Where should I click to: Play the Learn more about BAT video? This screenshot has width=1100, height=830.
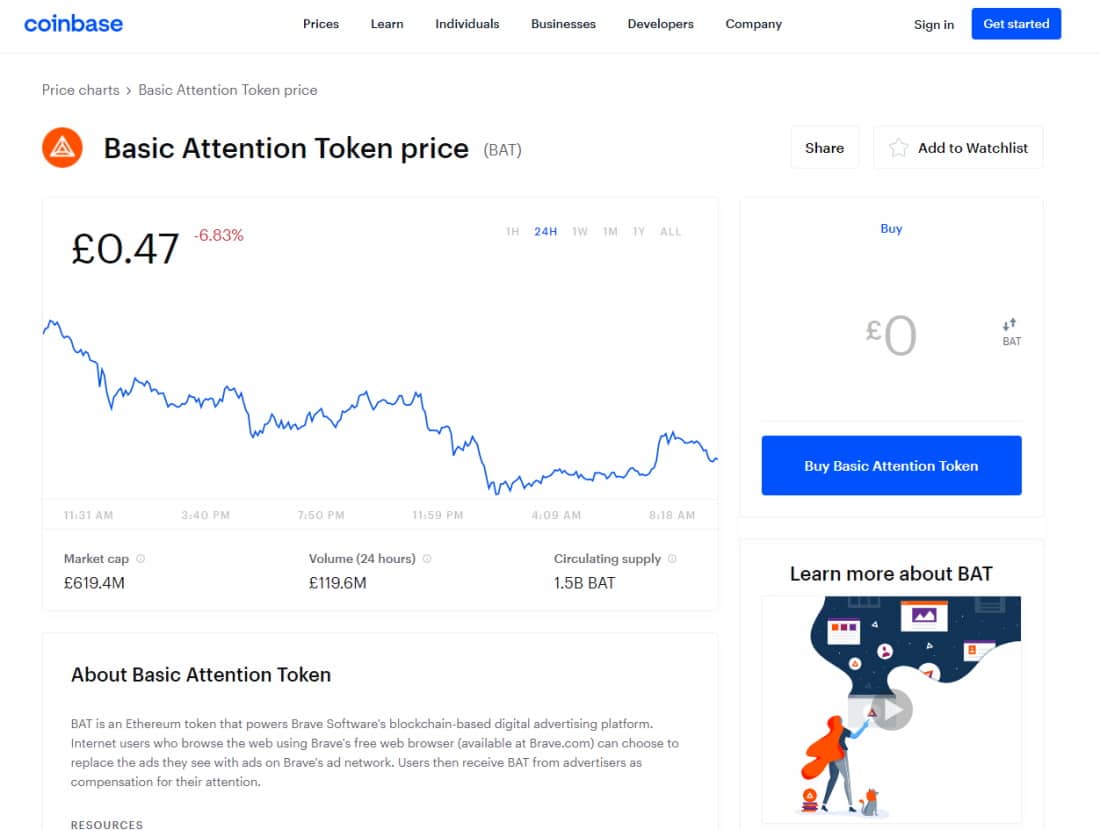892,710
